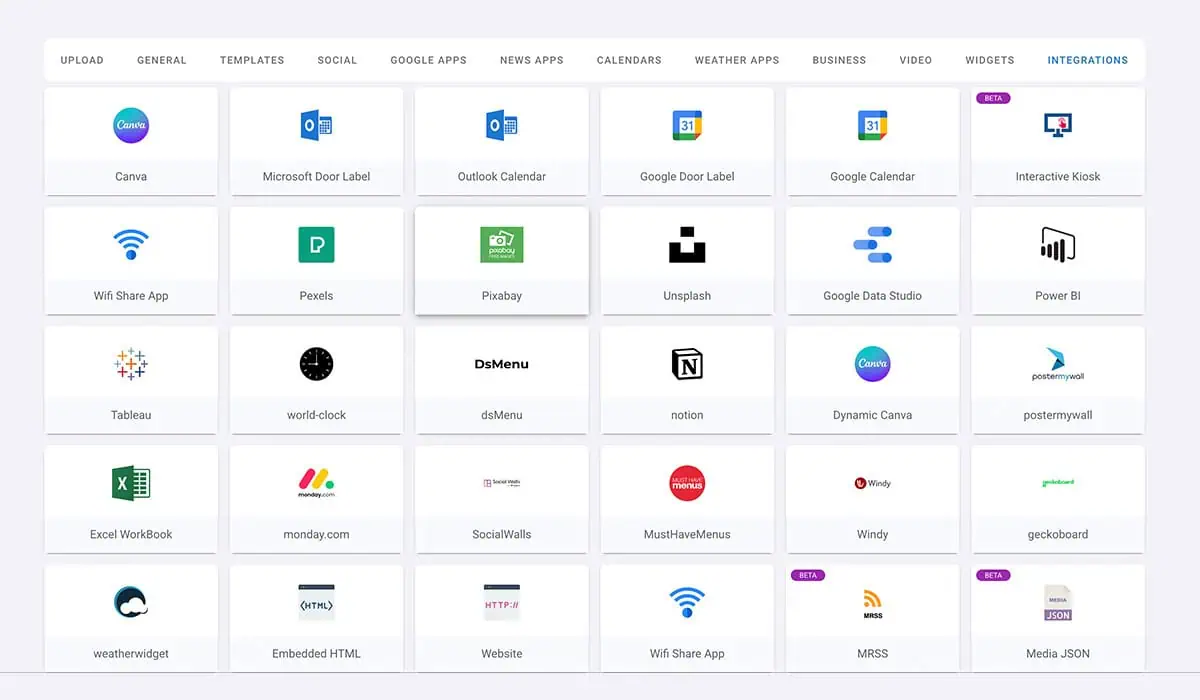Image resolution: width=1200 pixels, height=700 pixels.
Task: Open the dsMenu logo
Action: (501, 364)
